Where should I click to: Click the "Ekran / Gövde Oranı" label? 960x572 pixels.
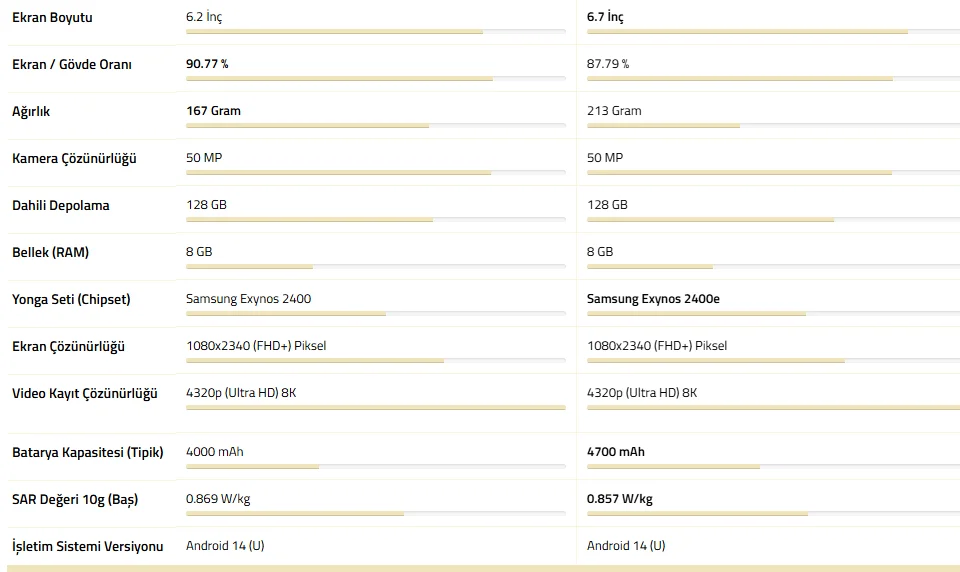click(72, 65)
